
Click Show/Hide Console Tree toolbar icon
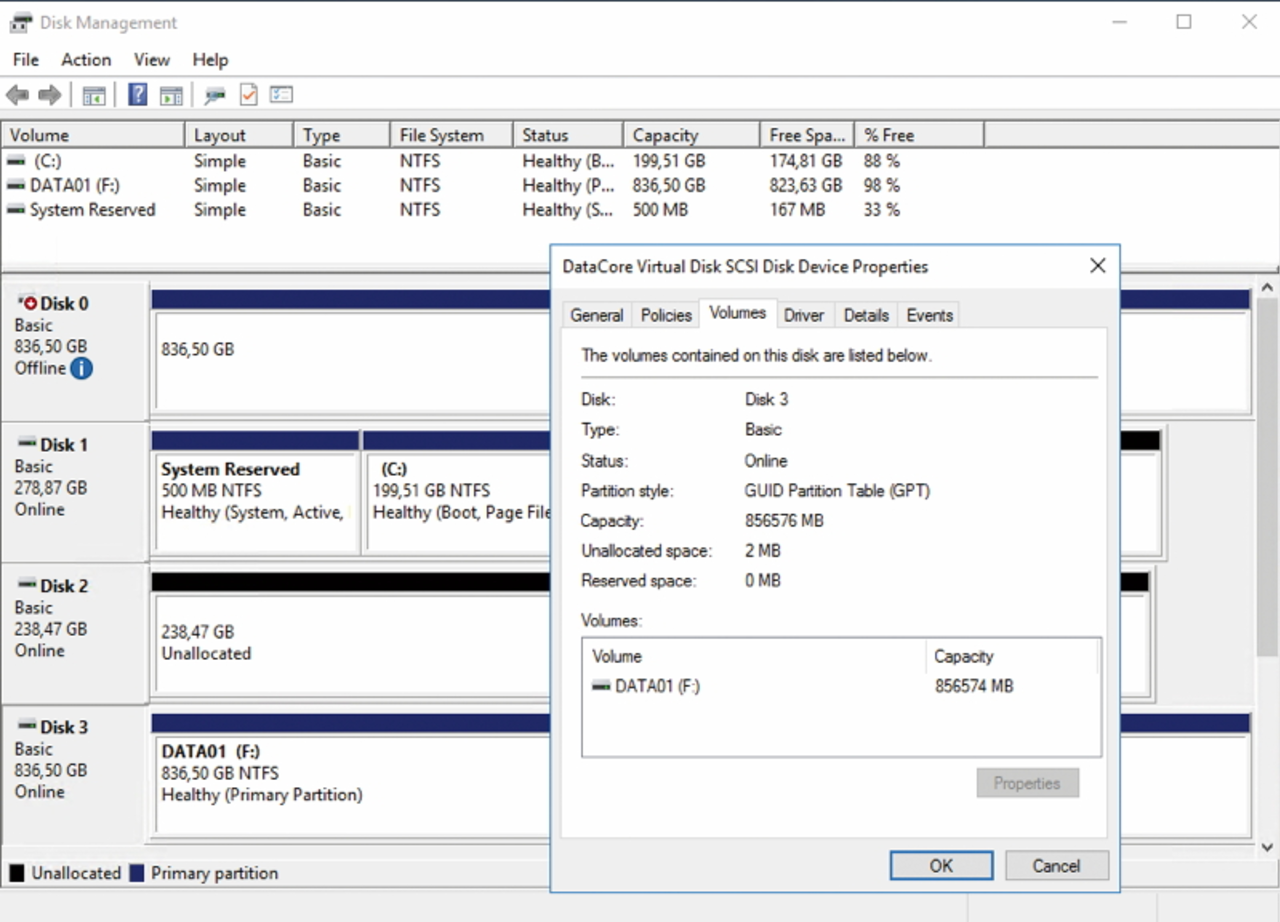[x=94, y=95]
